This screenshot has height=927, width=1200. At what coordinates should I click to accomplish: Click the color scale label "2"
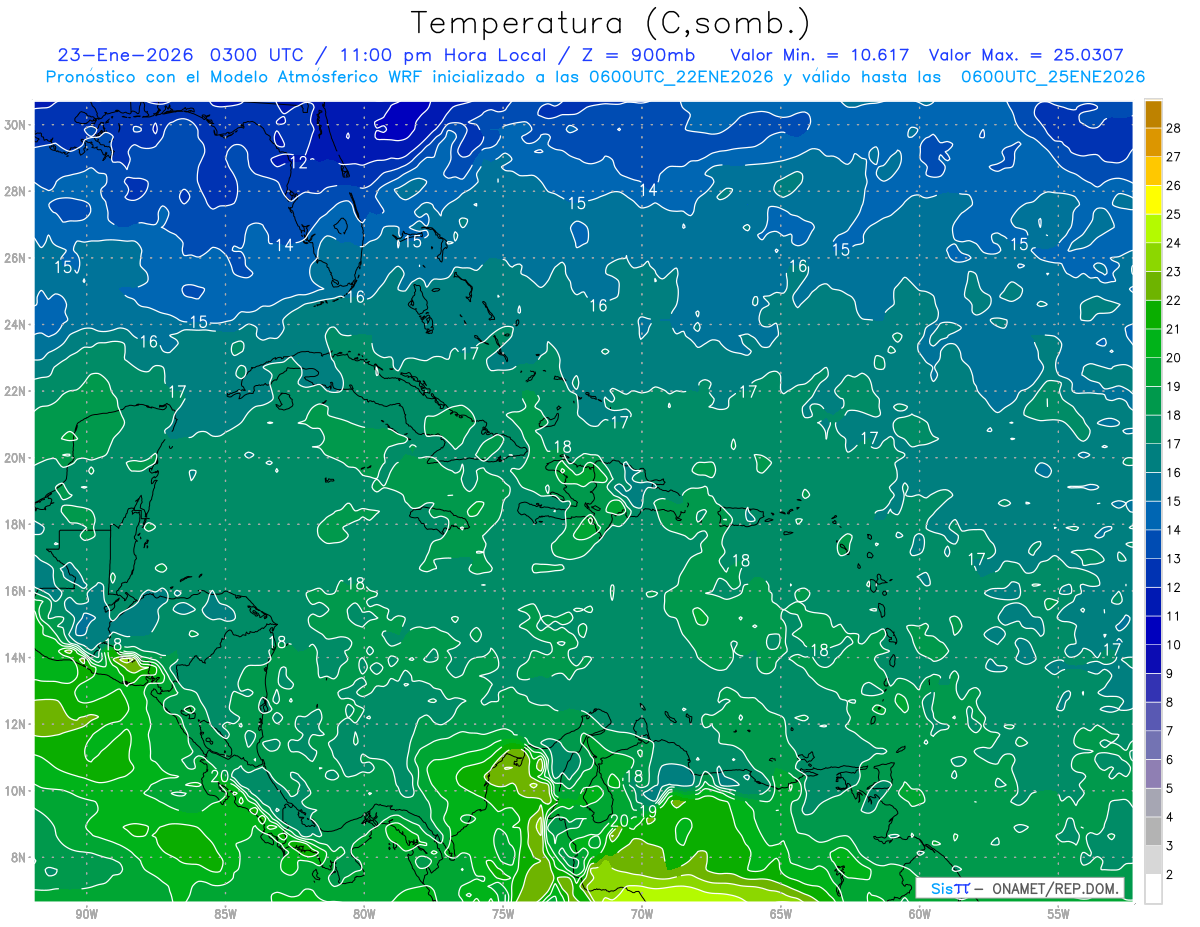[1170, 875]
